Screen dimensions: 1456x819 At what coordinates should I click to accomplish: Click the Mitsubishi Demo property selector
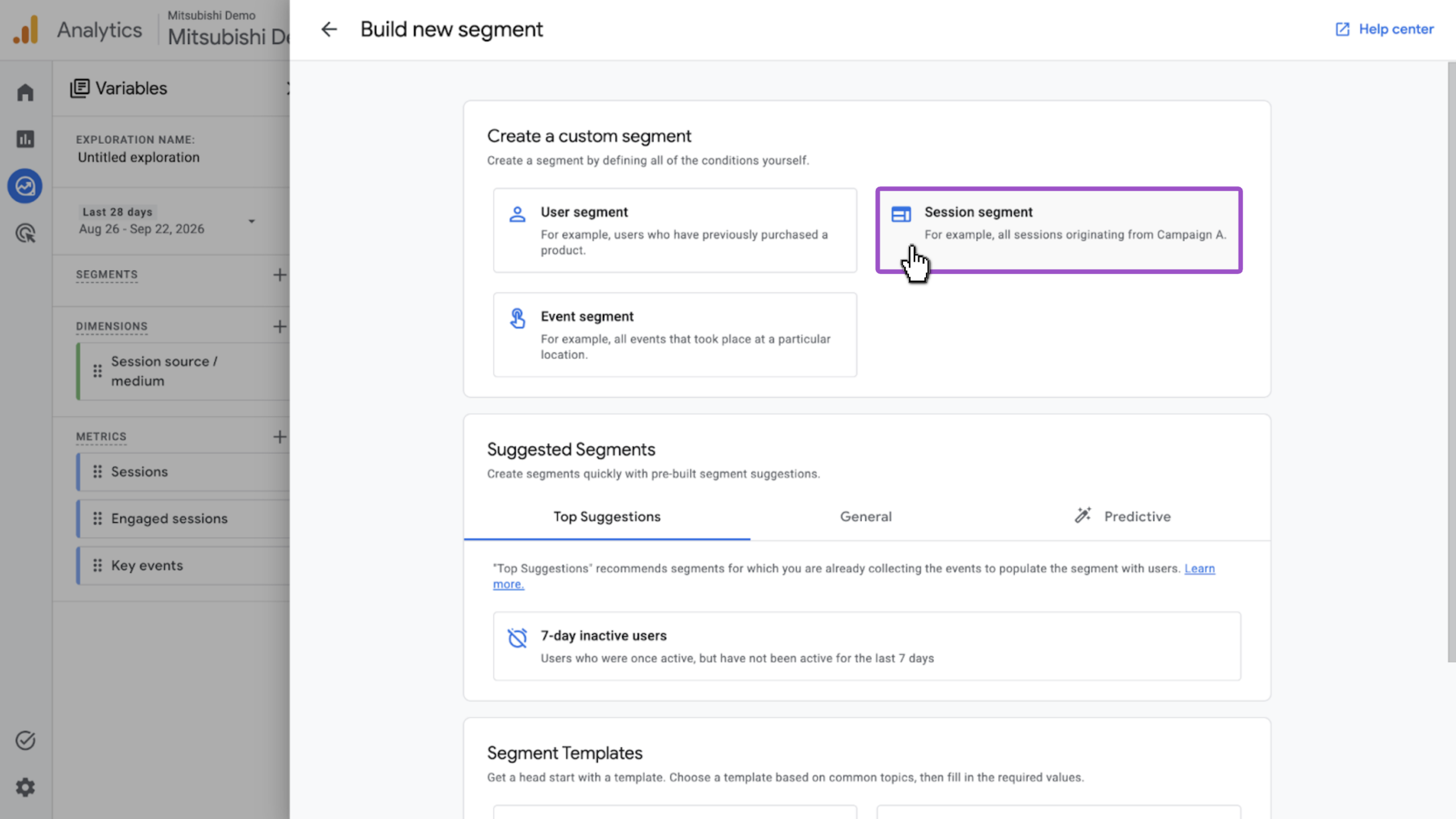pyautogui.click(x=227, y=30)
